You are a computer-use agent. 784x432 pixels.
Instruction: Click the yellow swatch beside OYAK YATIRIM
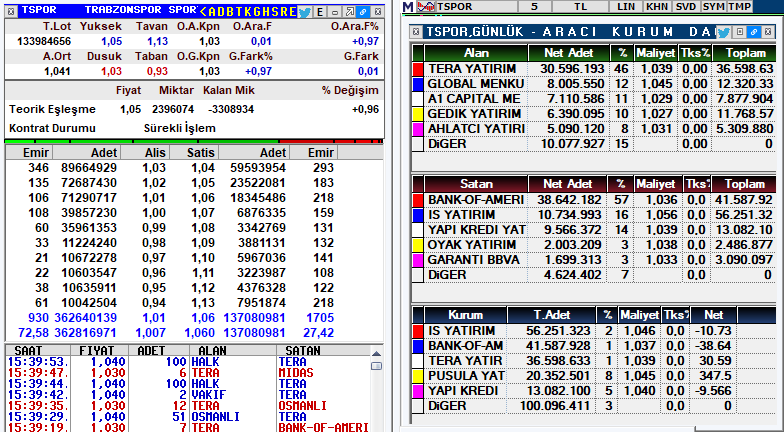[418, 245]
